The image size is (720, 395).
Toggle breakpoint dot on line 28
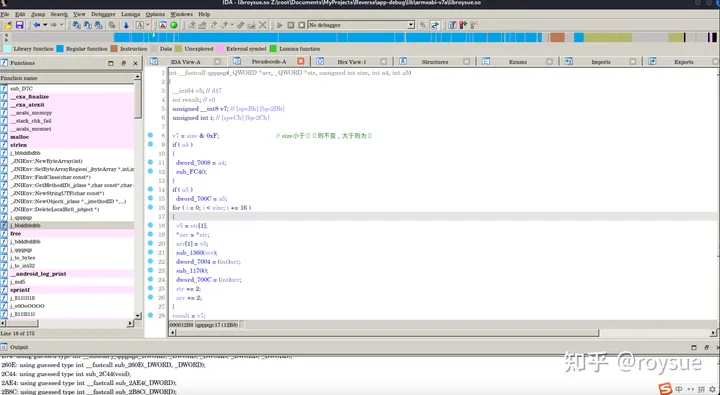click(150, 316)
